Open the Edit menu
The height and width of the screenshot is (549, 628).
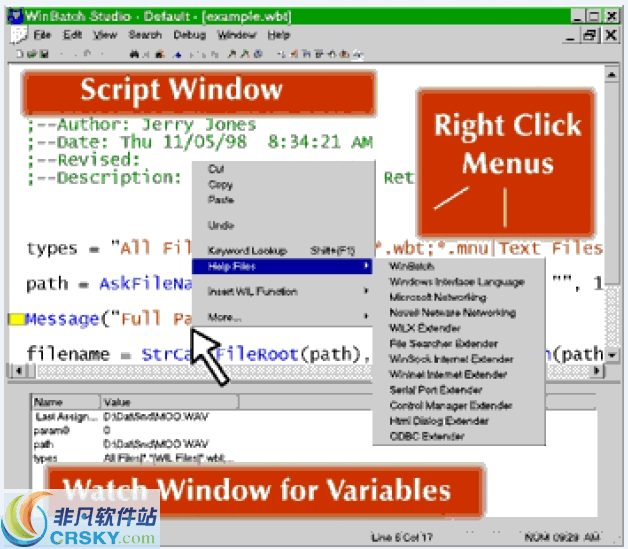pyautogui.click(x=72, y=35)
